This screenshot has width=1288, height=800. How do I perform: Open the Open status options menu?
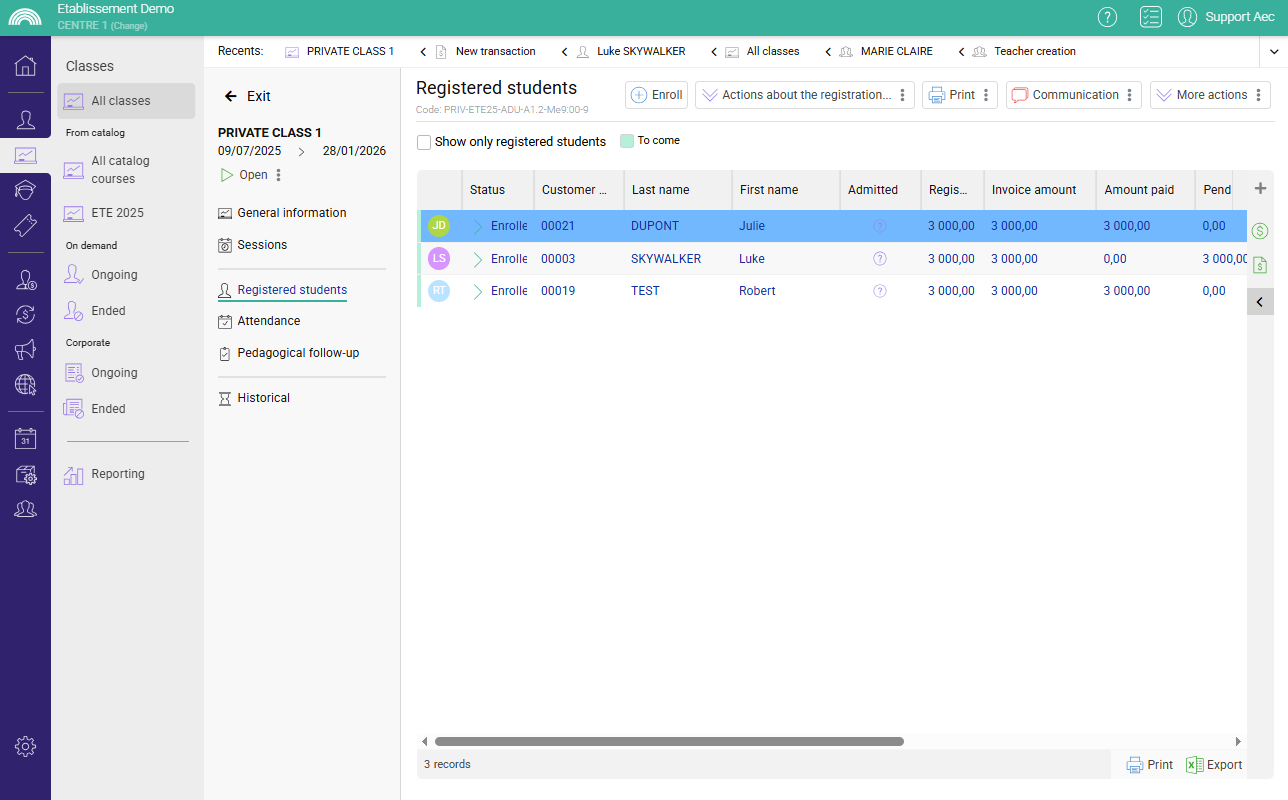click(x=279, y=175)
